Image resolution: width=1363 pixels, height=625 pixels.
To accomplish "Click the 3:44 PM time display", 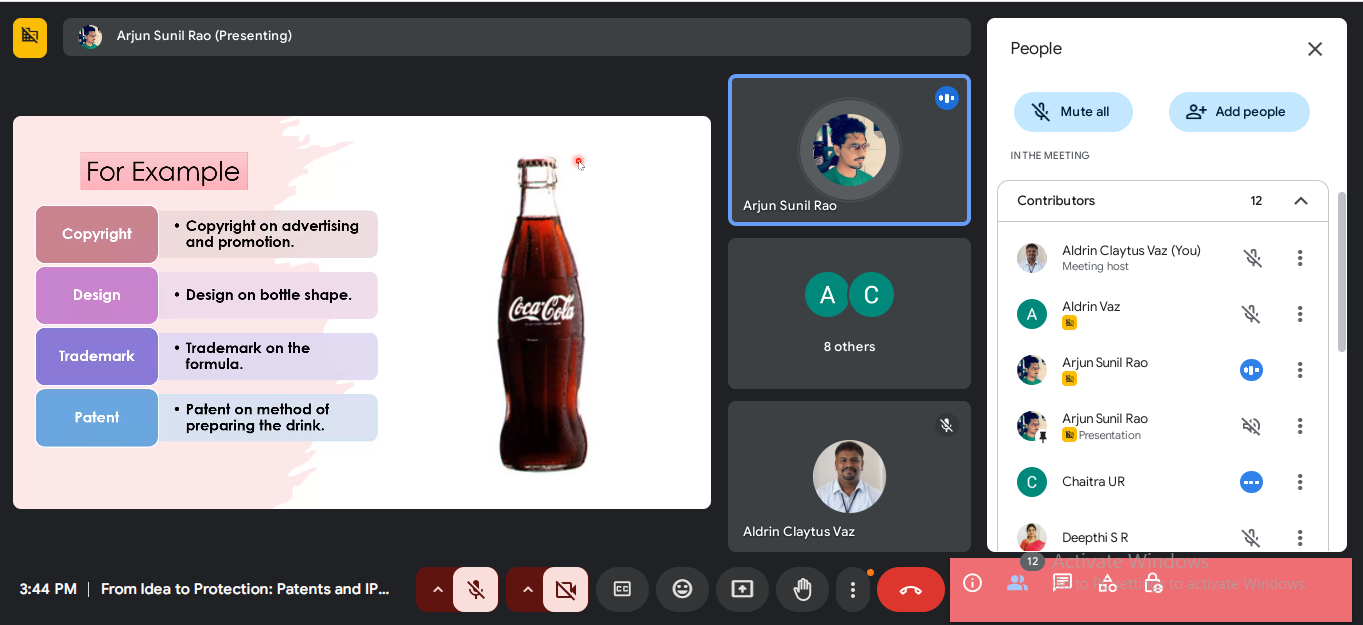I will [48, 590].
